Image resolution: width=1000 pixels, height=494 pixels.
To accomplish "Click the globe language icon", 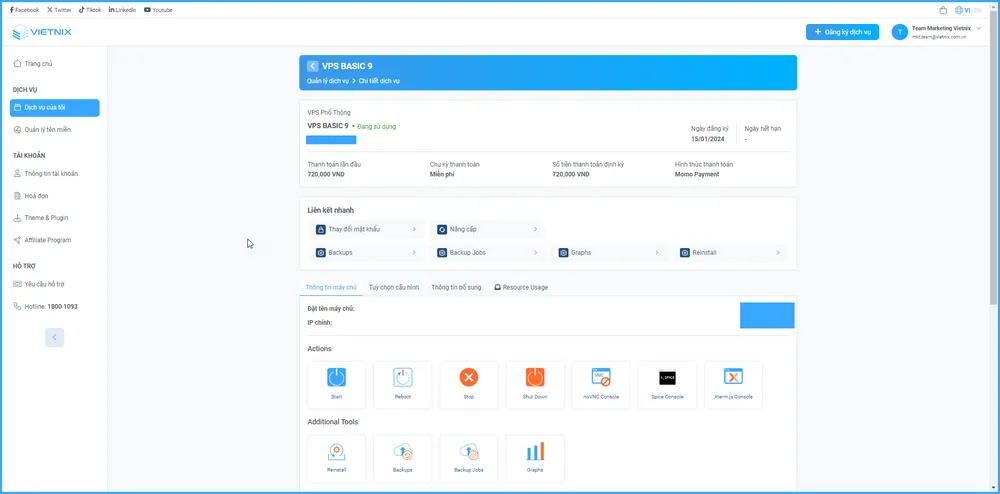I will [x=959, y=10].
